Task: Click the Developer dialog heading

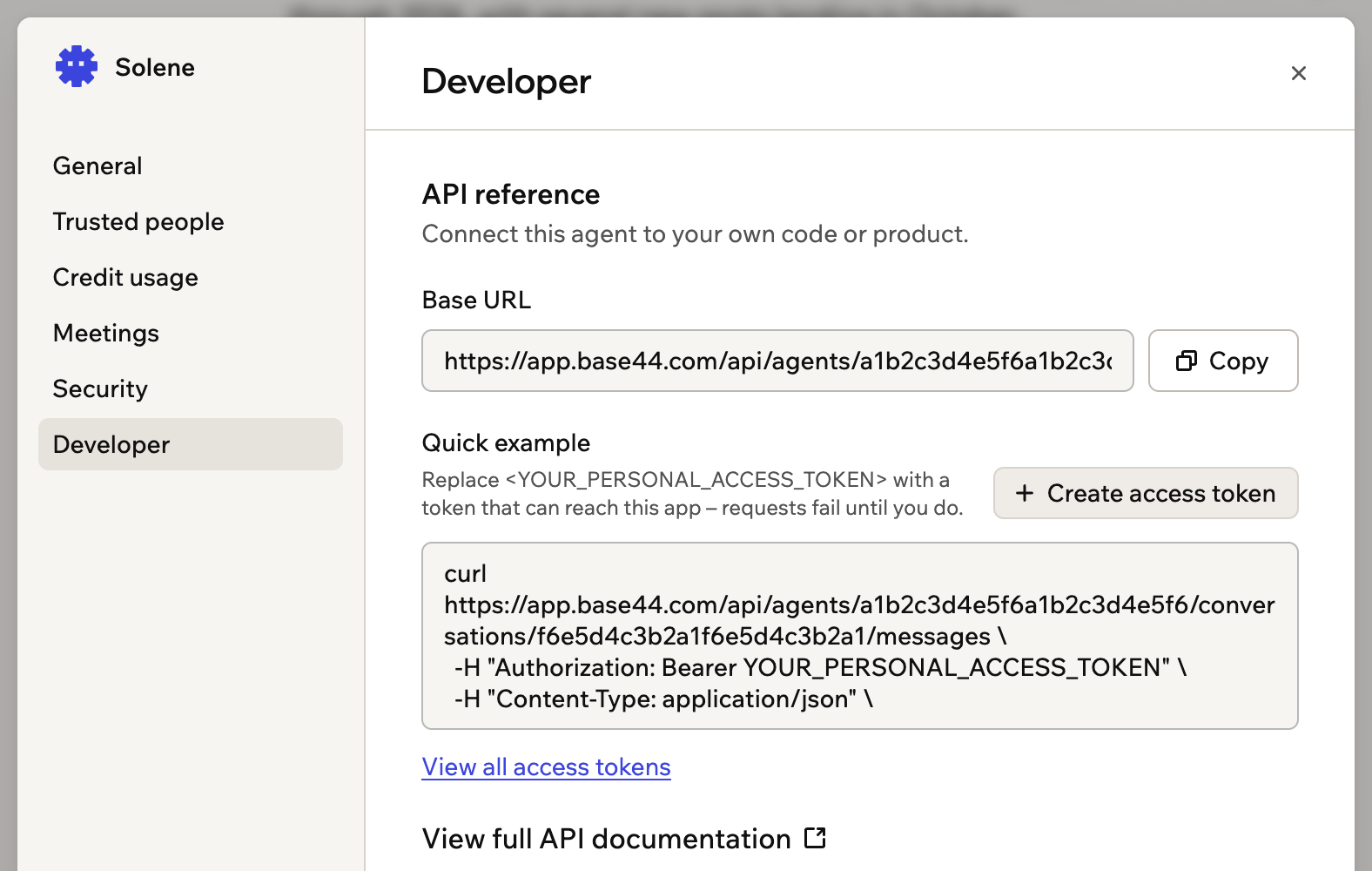Action: coord(507,81)
